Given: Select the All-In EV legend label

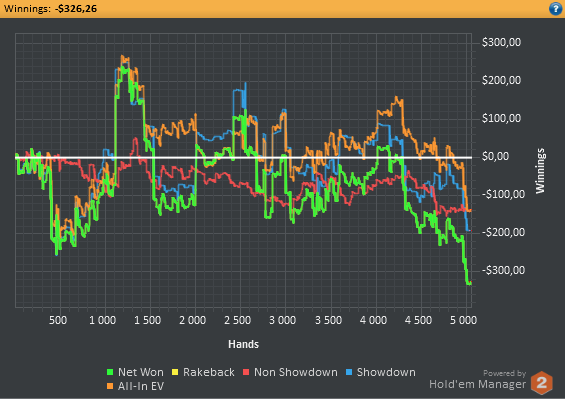Looking at the screenshot, I should click(141, 386).
